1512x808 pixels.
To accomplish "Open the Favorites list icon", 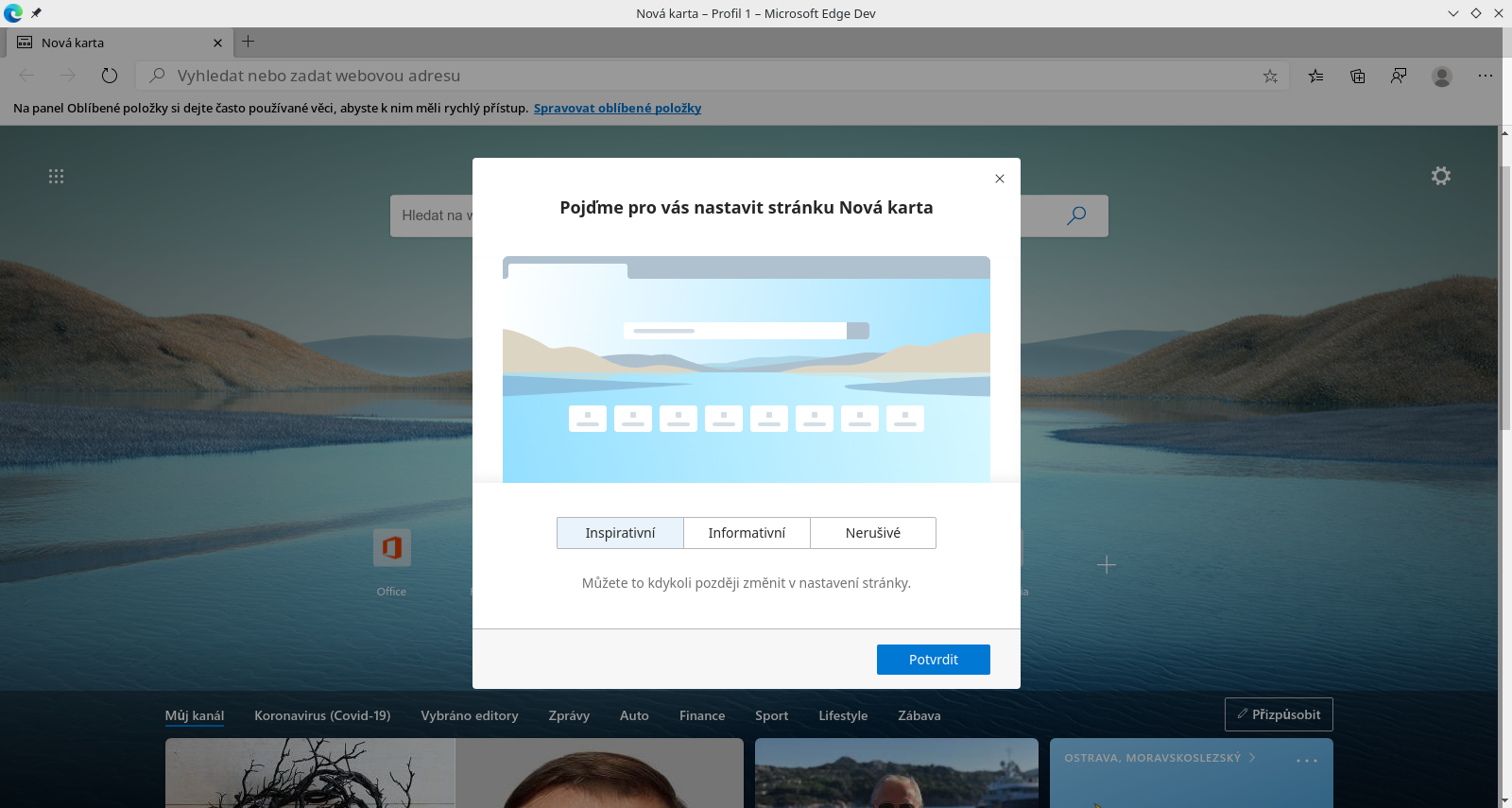I will click(1315, 76).
